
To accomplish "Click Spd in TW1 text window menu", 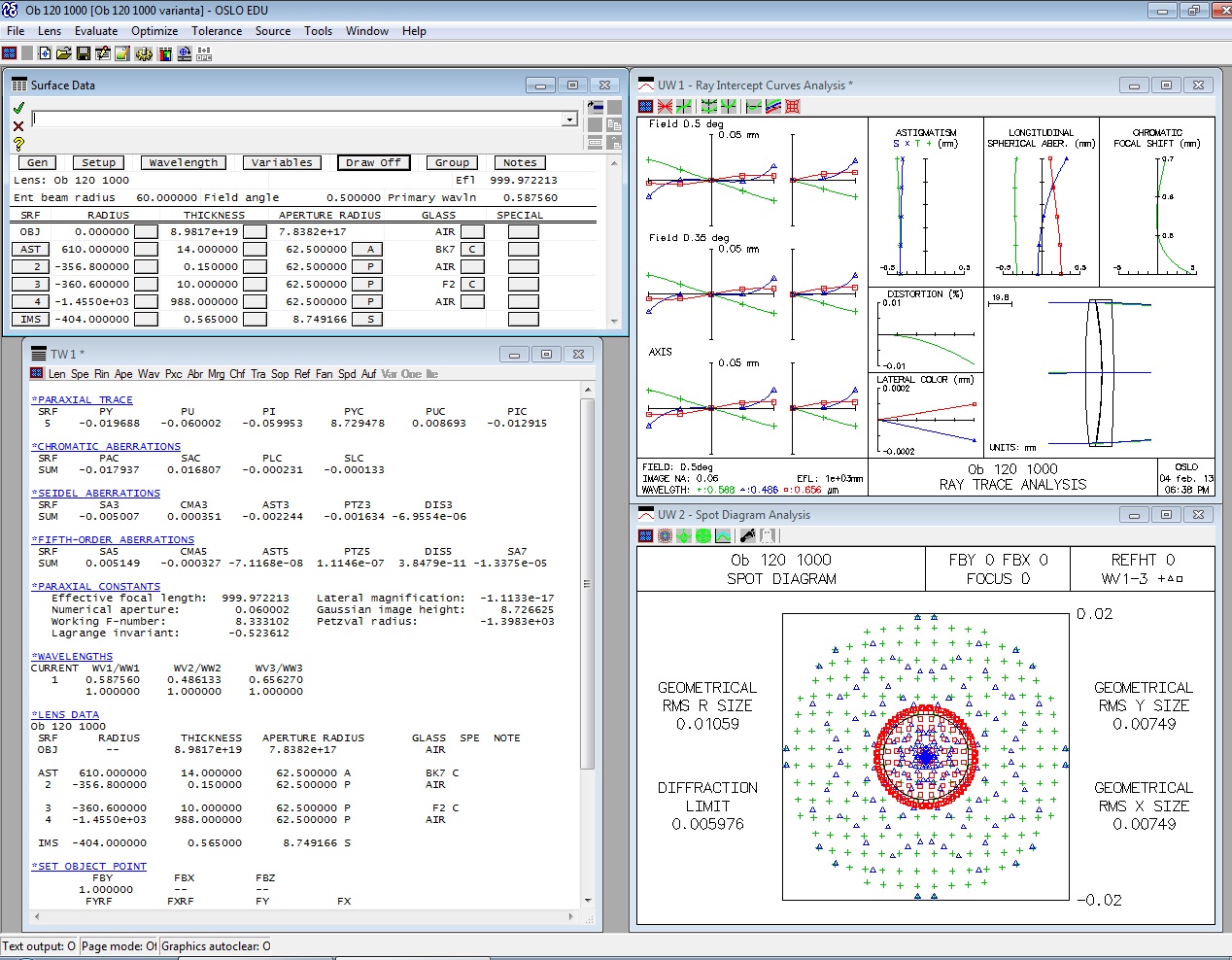I will pos(347,374).
